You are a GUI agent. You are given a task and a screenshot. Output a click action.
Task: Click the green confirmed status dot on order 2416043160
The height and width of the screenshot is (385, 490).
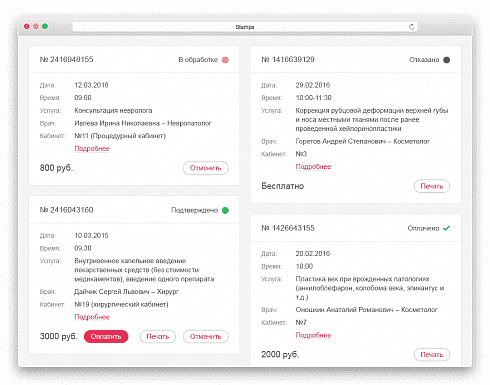pyautogui.click(x=225, y=210)
